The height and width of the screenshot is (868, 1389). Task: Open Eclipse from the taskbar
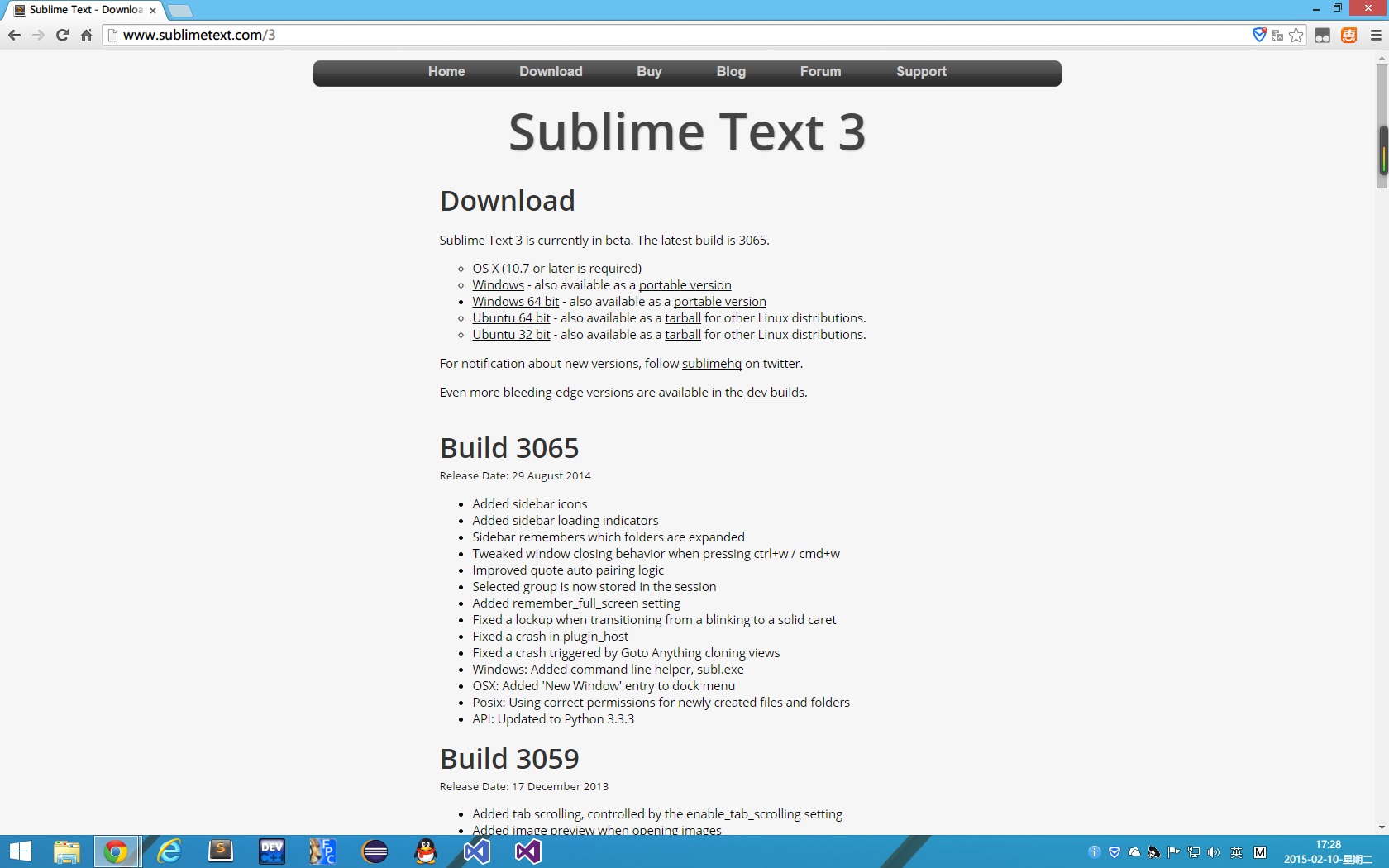[375, 851]
